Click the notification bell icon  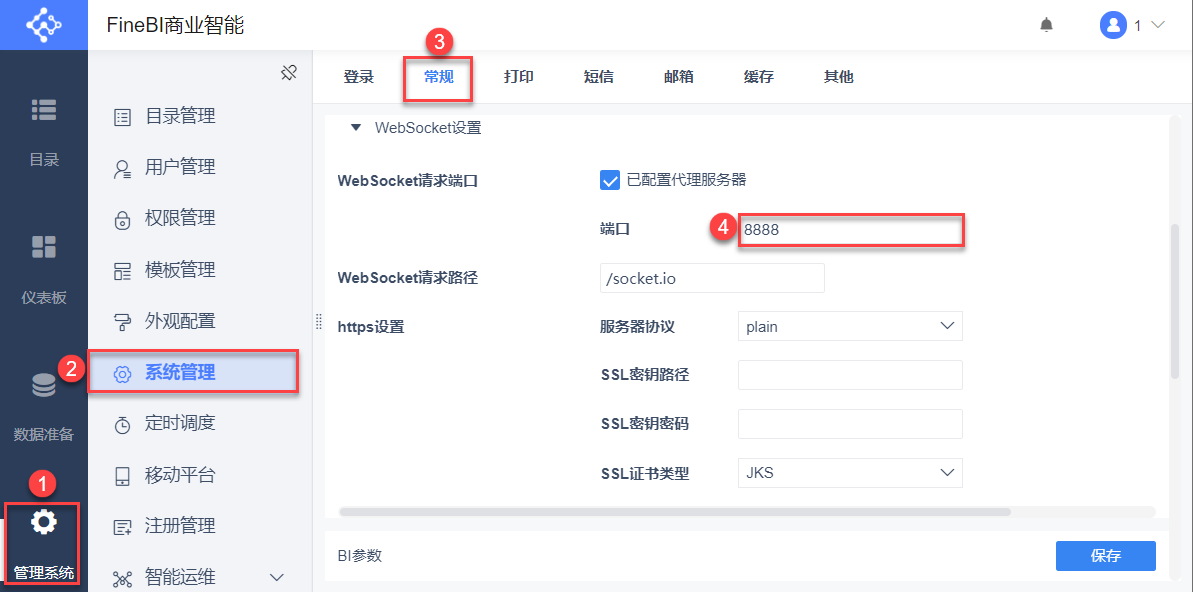pos(1047,25)
